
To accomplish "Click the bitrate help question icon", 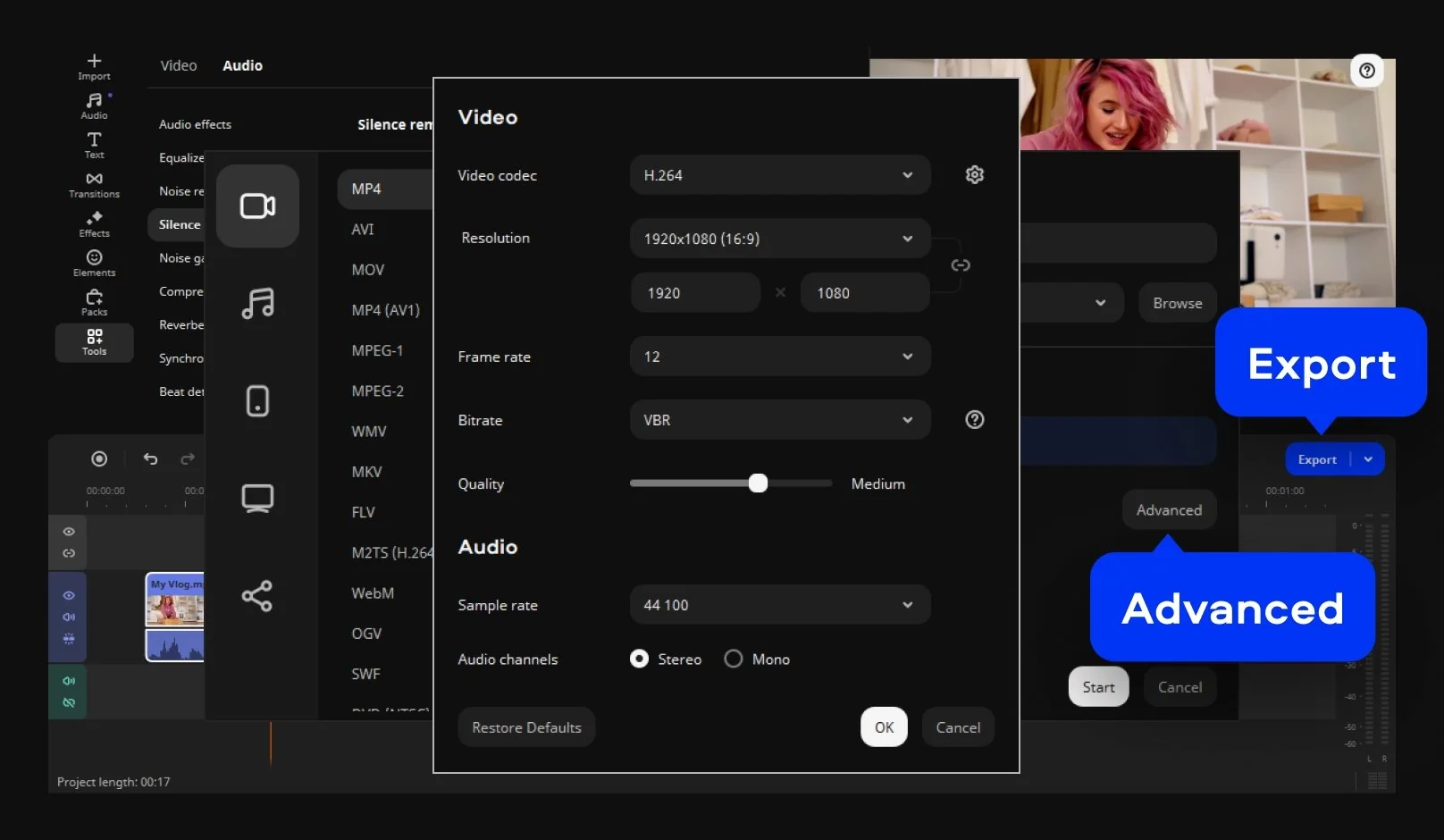I will 974,420.
